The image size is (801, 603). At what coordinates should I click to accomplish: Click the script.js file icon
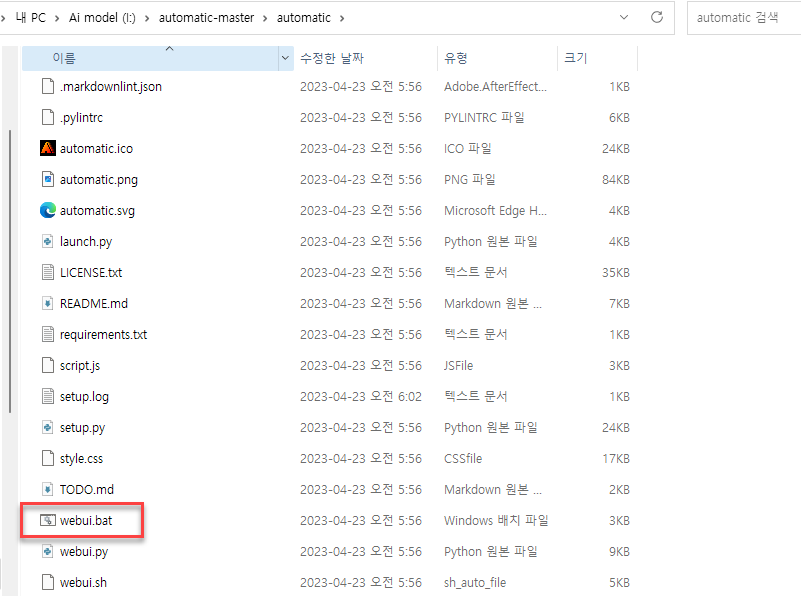pos(48,365)
